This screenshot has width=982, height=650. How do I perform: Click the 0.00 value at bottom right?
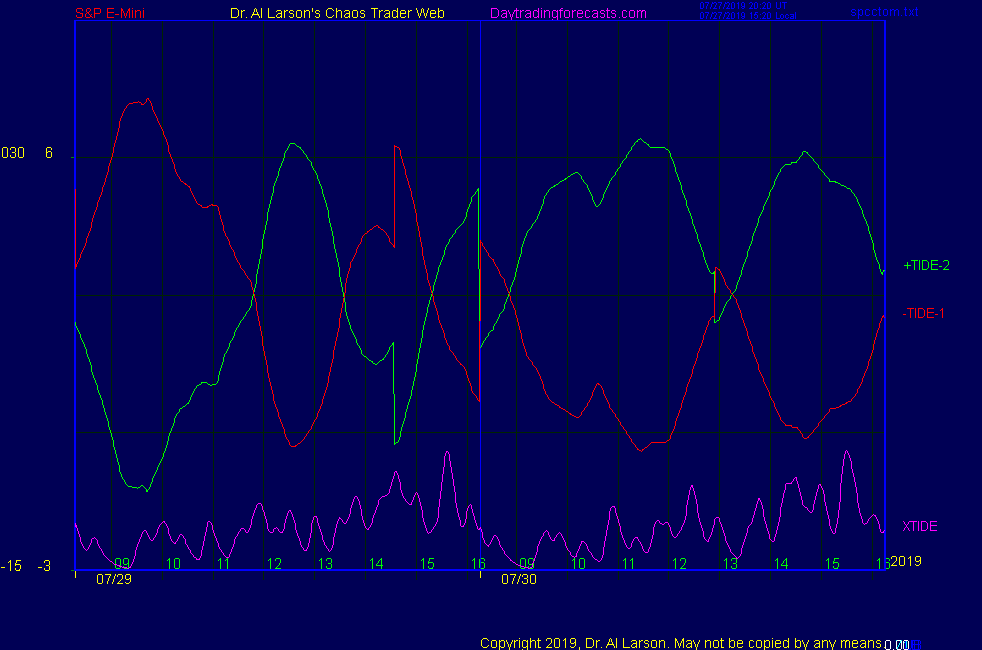pos(897,645)
